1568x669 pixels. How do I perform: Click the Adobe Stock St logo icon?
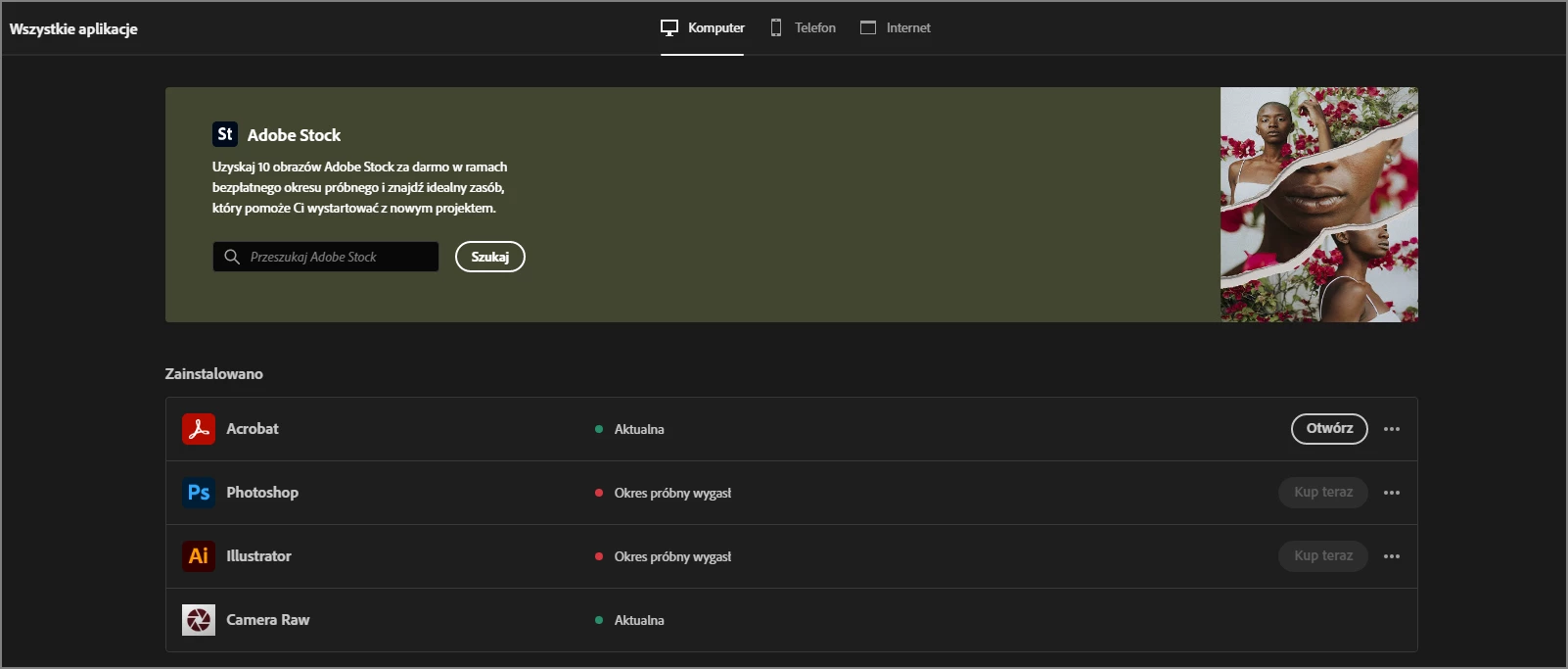(225, 134)
